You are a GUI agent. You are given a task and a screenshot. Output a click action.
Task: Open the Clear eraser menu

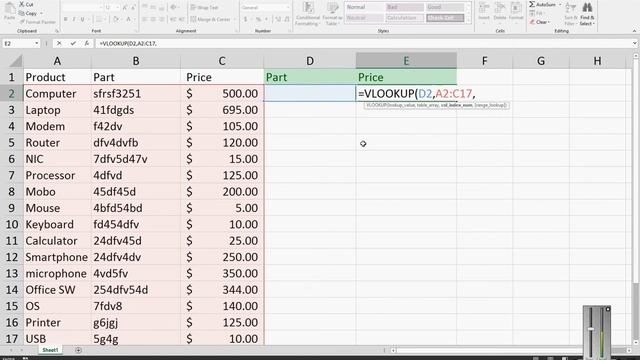pos(540,22)
